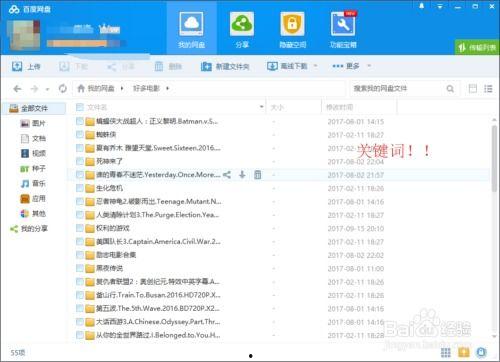Click the search magnifier icon

(x=450, y=89)
